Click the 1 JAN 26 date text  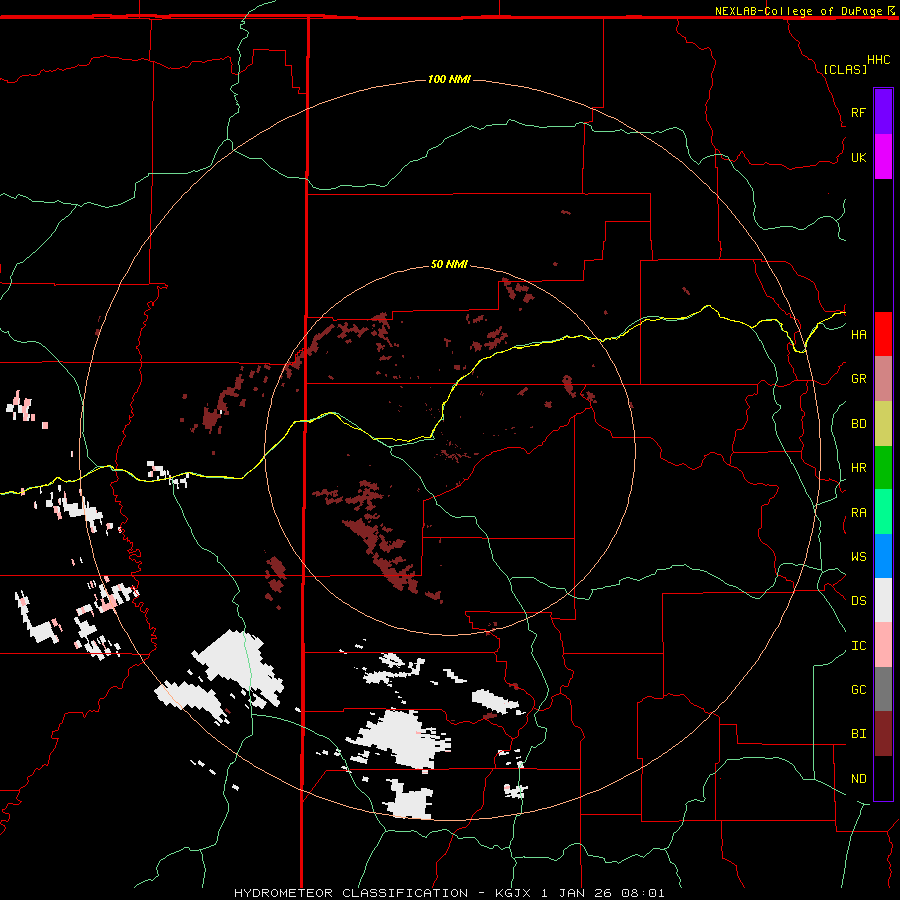coord(576,893)
